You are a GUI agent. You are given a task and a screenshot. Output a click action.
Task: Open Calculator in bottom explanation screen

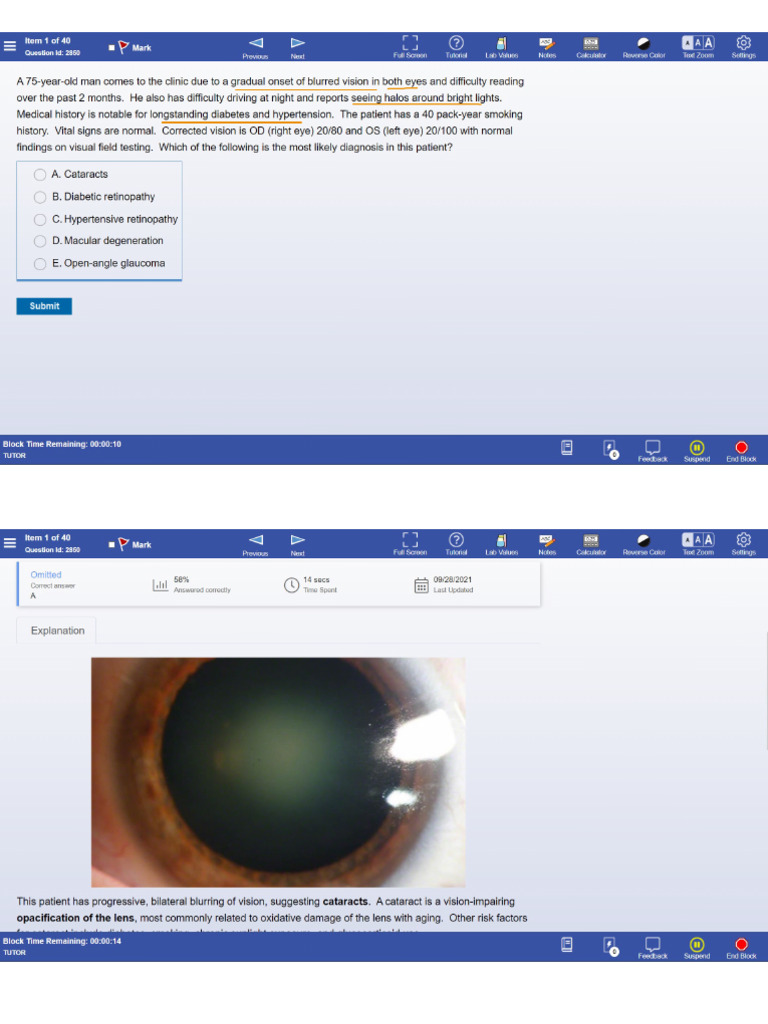point(591,544)
